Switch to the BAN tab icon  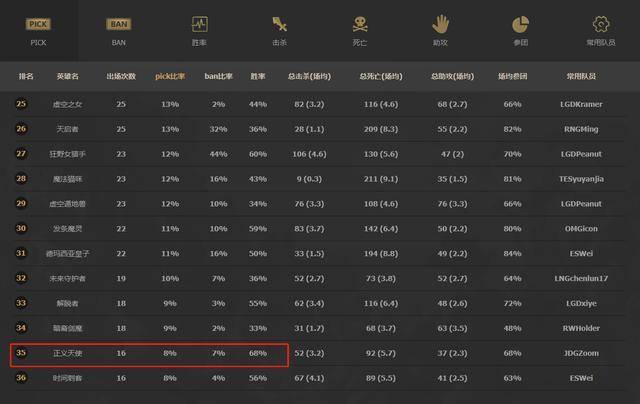click(x=119, y=22)
